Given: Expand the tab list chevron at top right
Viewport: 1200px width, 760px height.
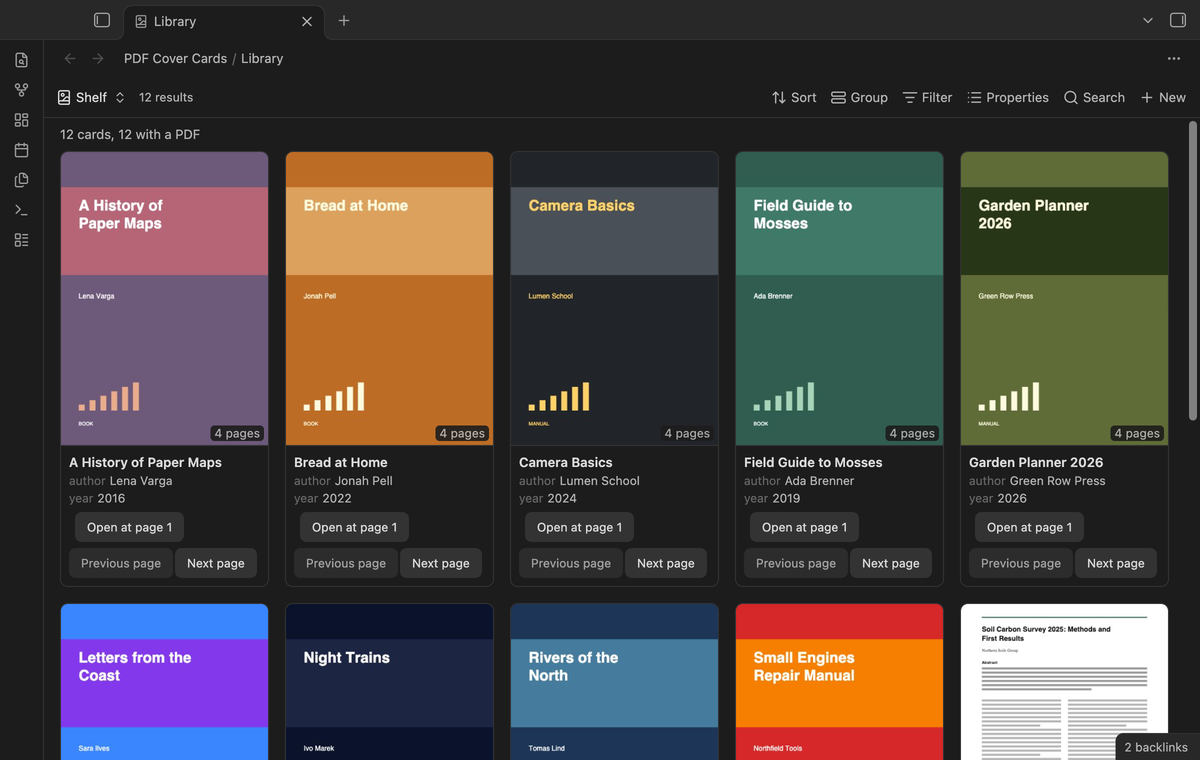Looking at the screenshot, I should pos(1148,20).
